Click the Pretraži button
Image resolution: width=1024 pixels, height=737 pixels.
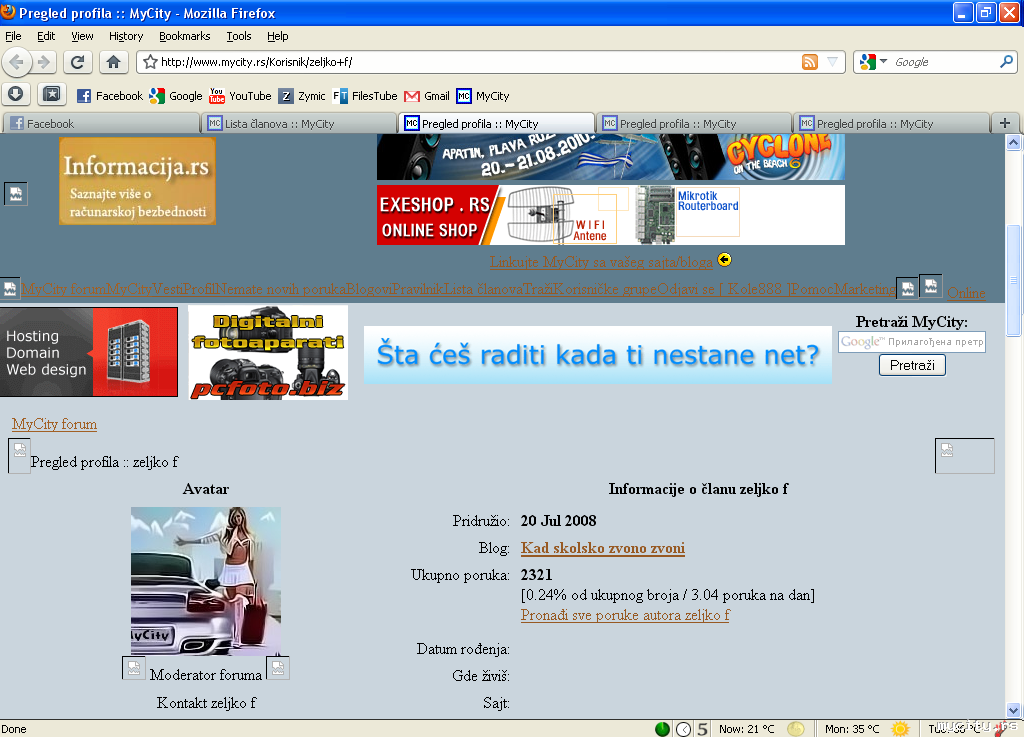point(912,366)
